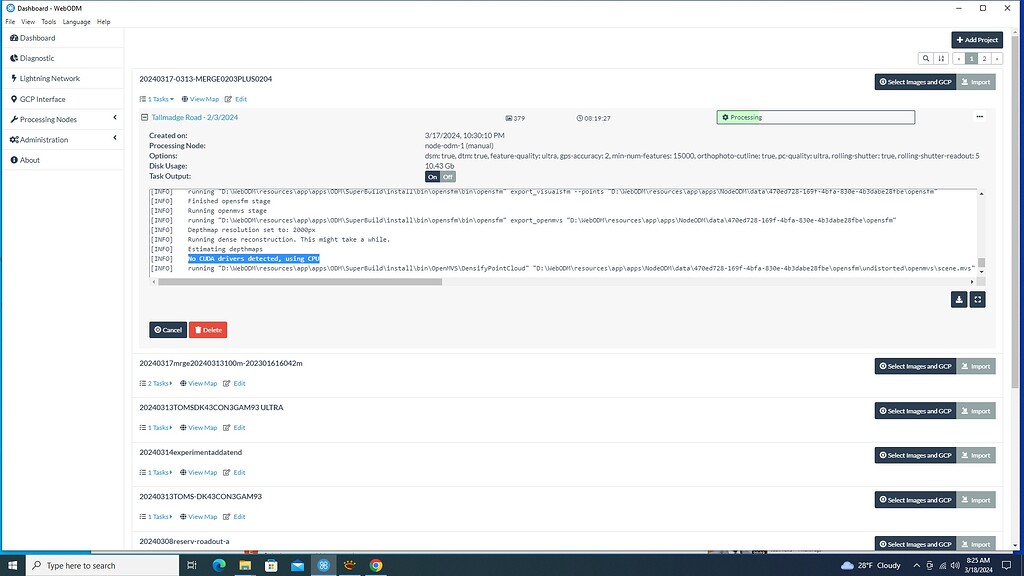
Task: Open the Language menu
Action: [x=76, y=21]
